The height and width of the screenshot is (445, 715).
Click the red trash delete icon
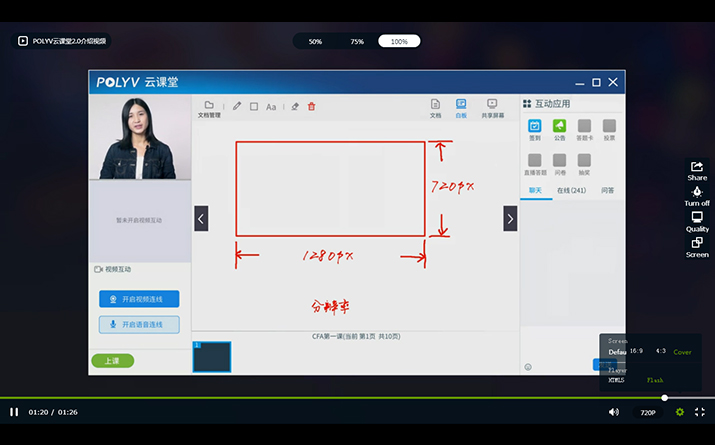tap(311, 106)
